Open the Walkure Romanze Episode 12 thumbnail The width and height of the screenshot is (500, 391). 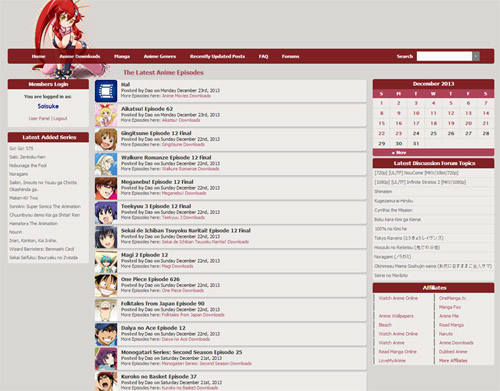tap(106, 164)
